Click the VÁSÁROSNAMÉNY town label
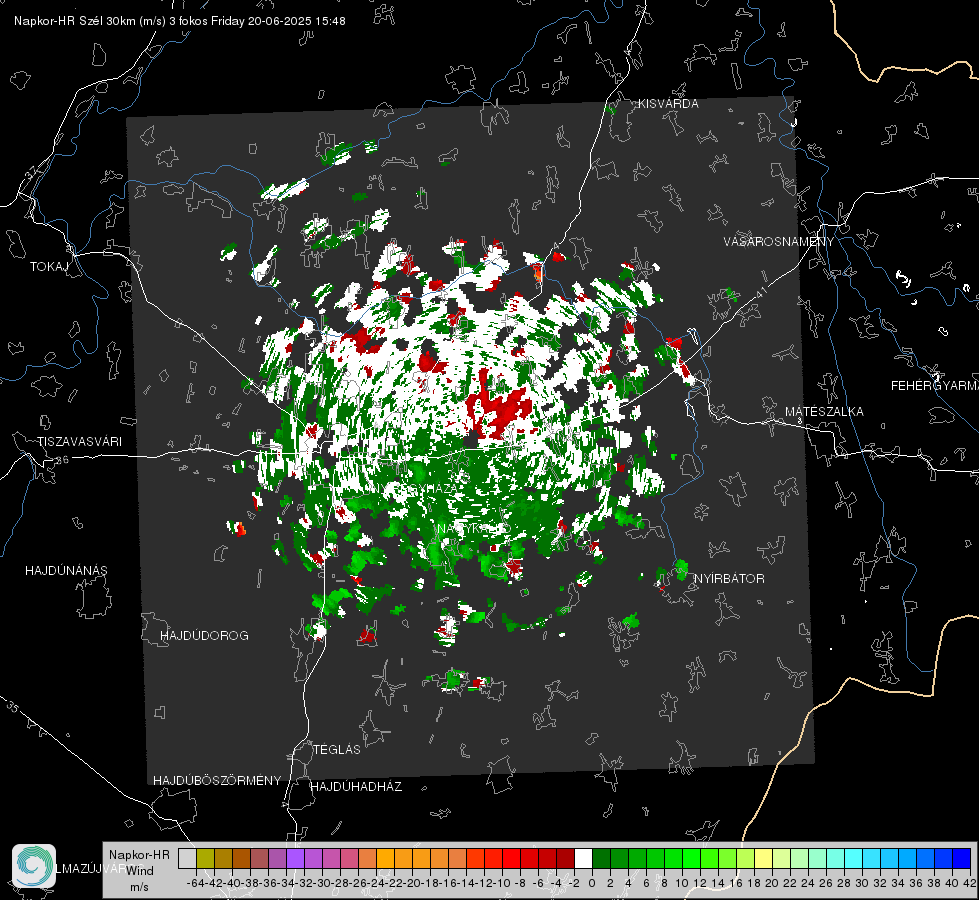 pyautogui.click(x=779, y=242)
